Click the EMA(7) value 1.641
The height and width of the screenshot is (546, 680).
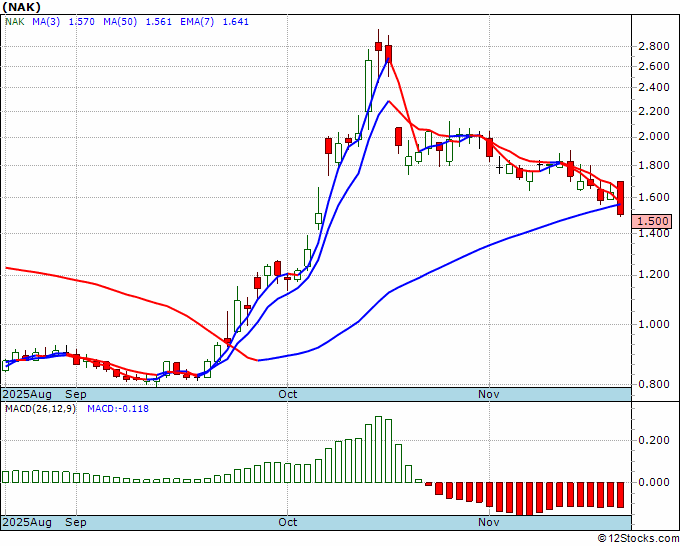point(236,22)
